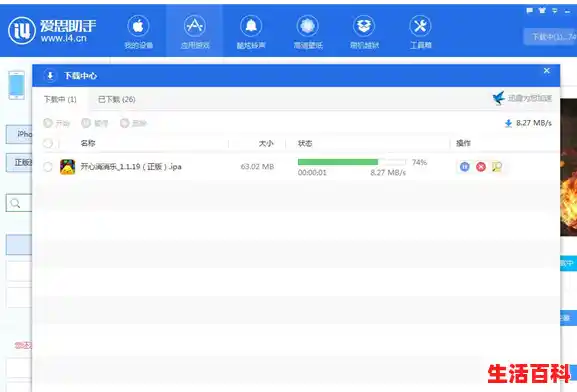Switch to the 下载中 (1) tab
The image size is (577, 392).
(60, 99)
